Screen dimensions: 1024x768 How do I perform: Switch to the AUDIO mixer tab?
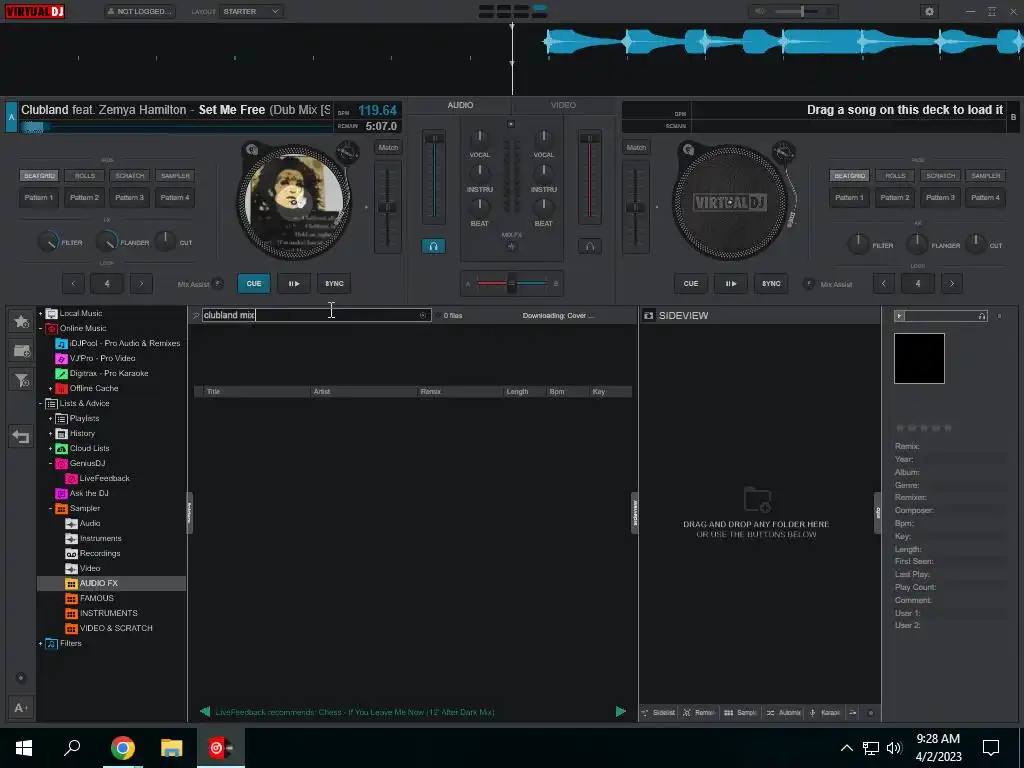coord(460,105)
